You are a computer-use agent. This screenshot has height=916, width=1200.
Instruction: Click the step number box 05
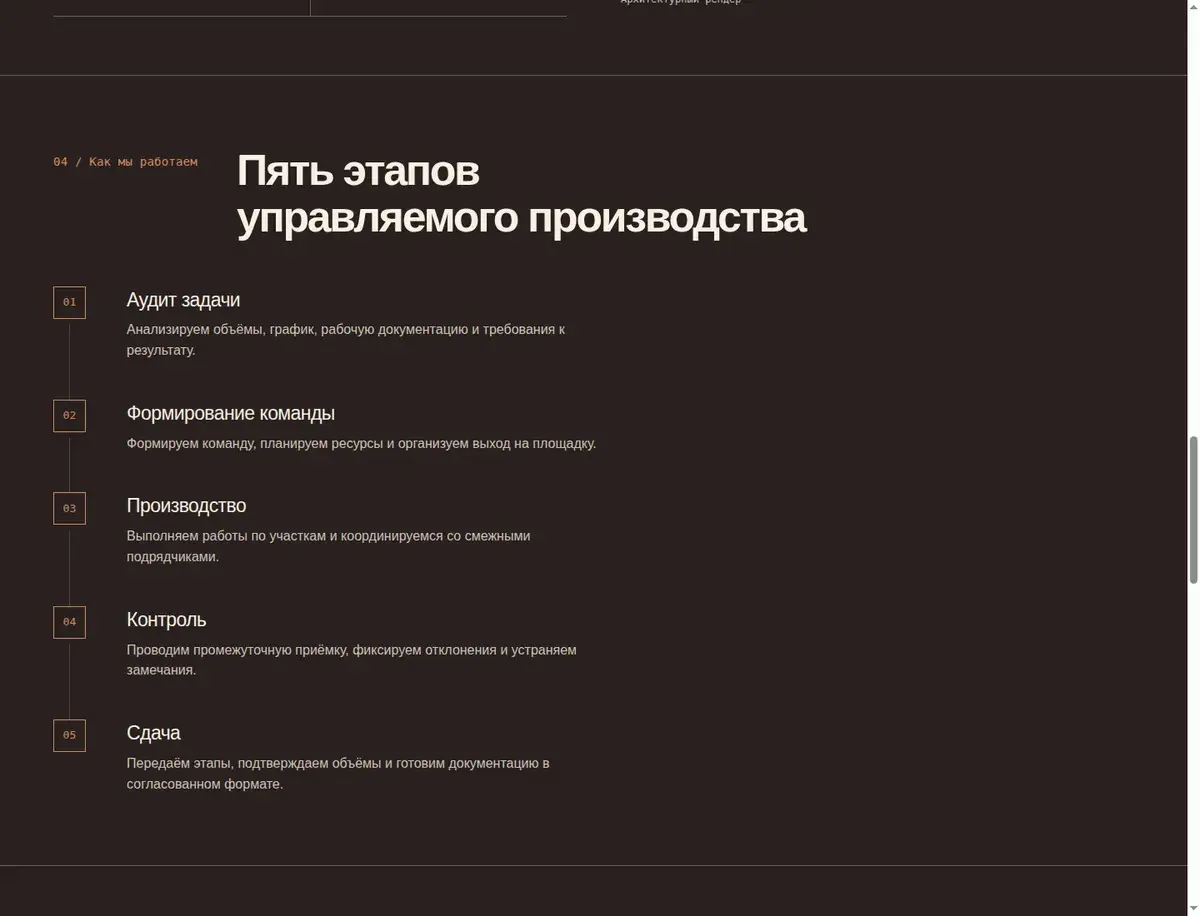69,735
